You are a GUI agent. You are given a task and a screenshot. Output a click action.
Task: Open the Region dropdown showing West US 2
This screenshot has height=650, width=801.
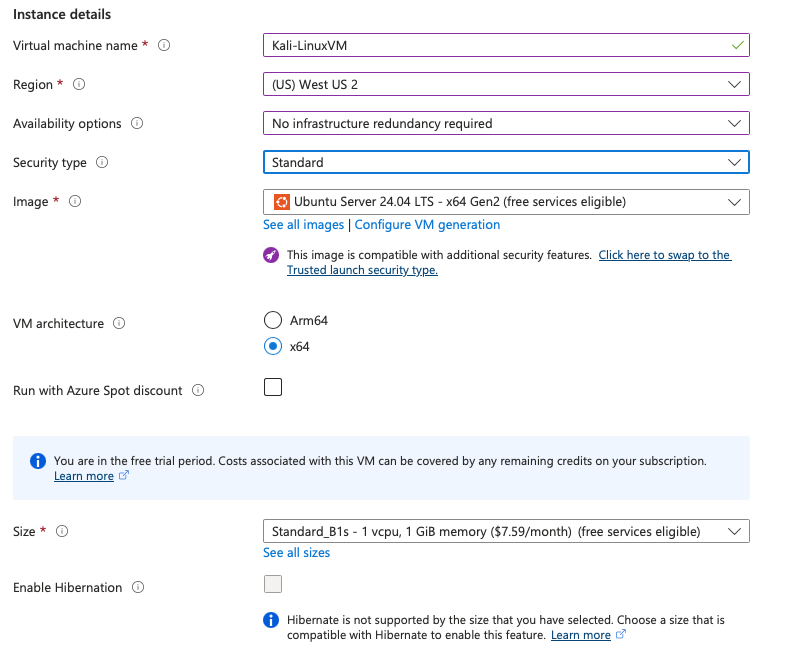(506, 84)
